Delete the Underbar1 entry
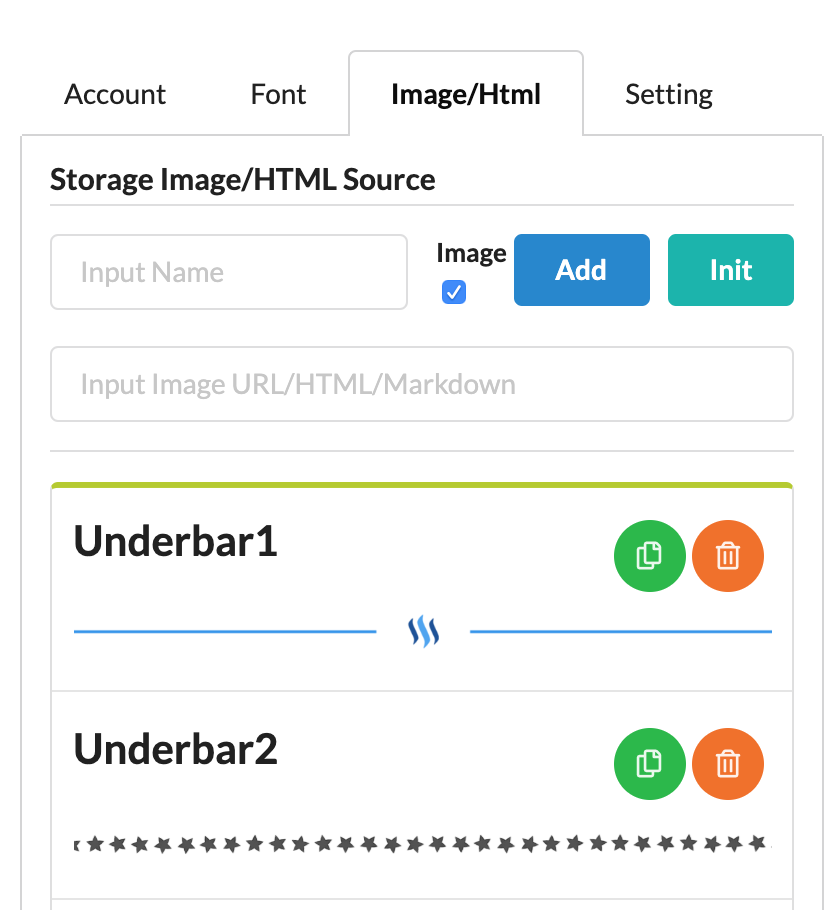This screenshot has width=838, height=910. 728,555
